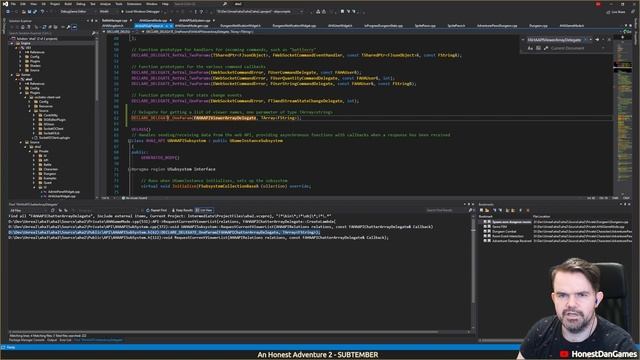
Task: Open the Output tab at the bottom
Action: pyautogui.click(x=52, y=340)
